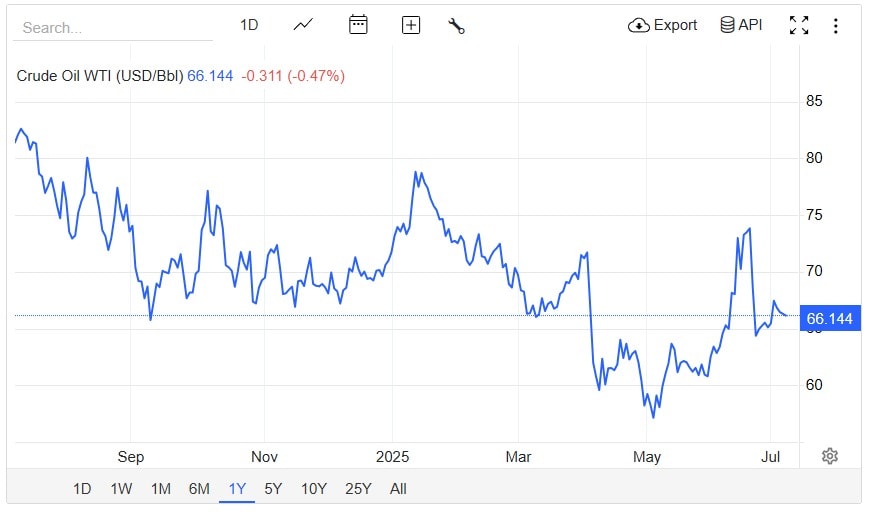Screen dimensions: 871x512
Task: Open the wrench tools icon
Action: (x=456, y=26)
